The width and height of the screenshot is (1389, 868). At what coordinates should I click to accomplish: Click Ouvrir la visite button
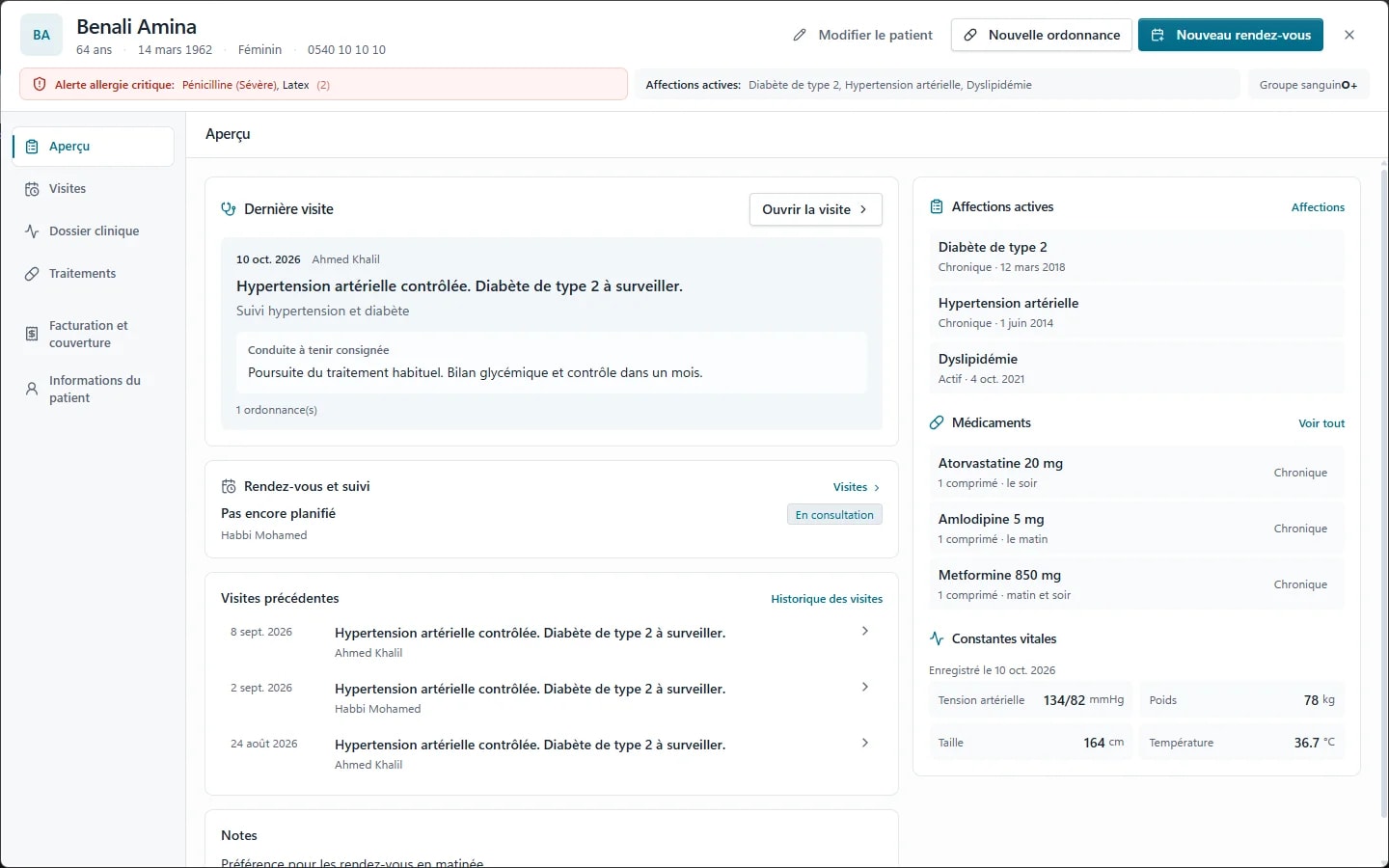tap(816, 209)
